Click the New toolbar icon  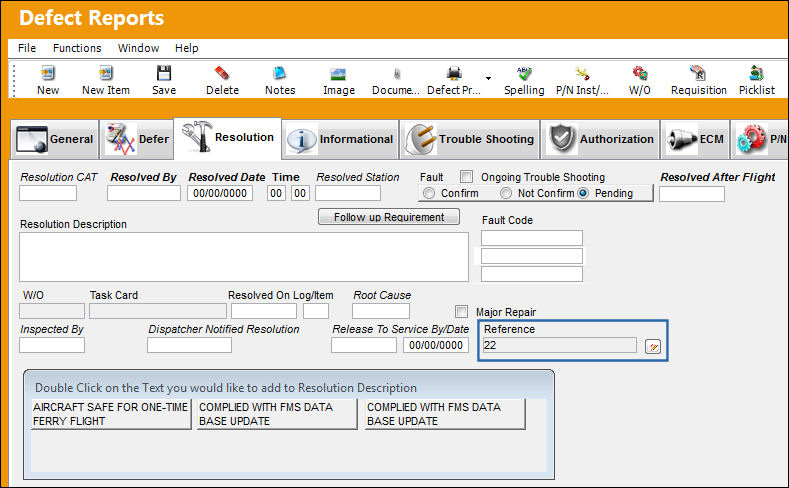coord(48,73)
